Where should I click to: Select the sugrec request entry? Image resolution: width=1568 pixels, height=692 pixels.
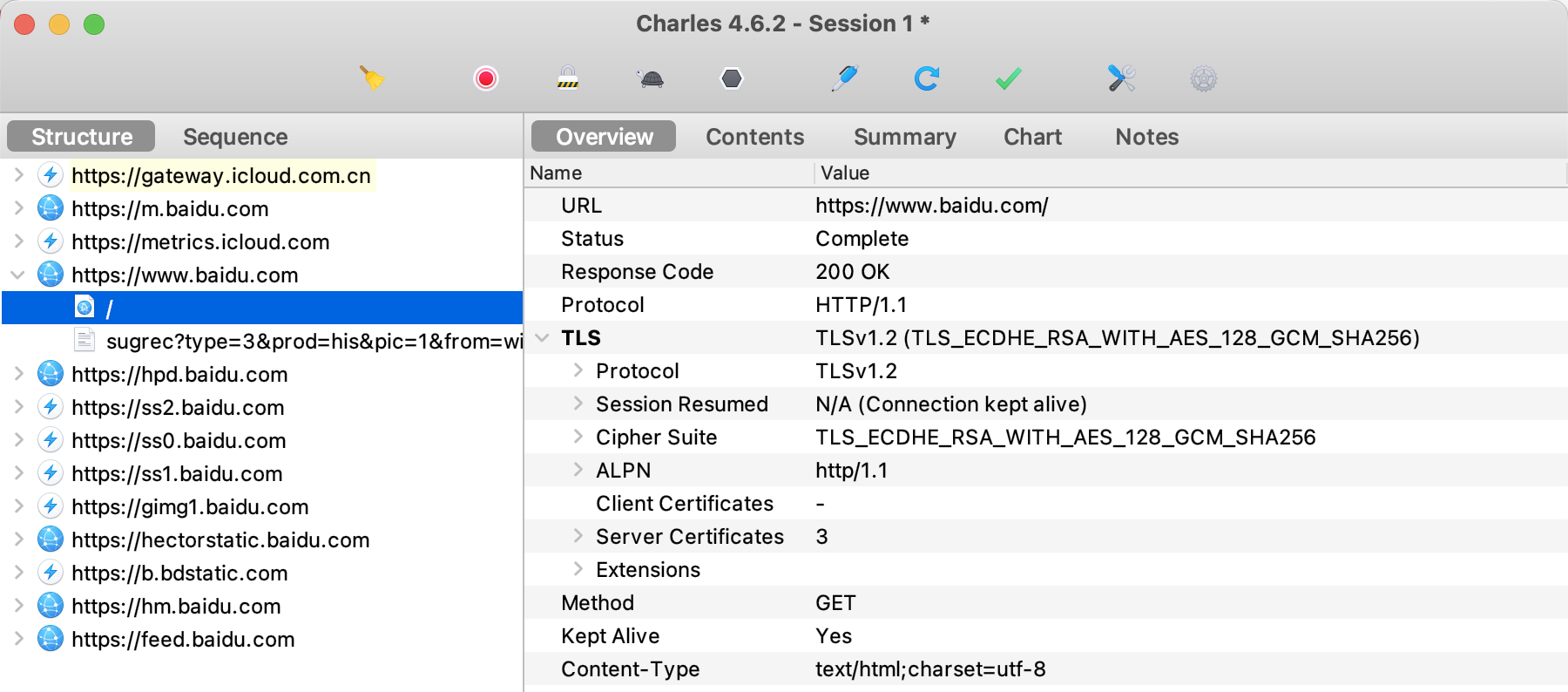click(x=312, y=341)
